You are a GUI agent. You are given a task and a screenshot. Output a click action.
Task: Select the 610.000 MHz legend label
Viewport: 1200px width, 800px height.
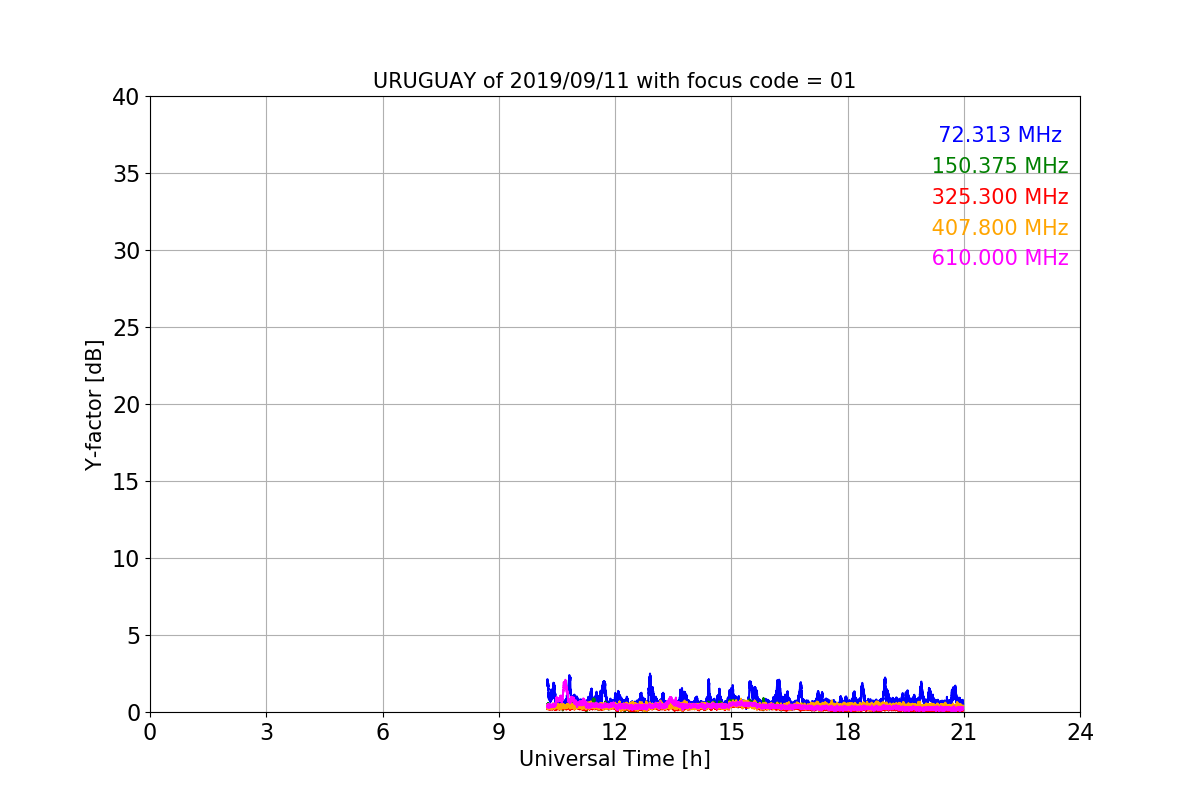(x=1000, y=258)
